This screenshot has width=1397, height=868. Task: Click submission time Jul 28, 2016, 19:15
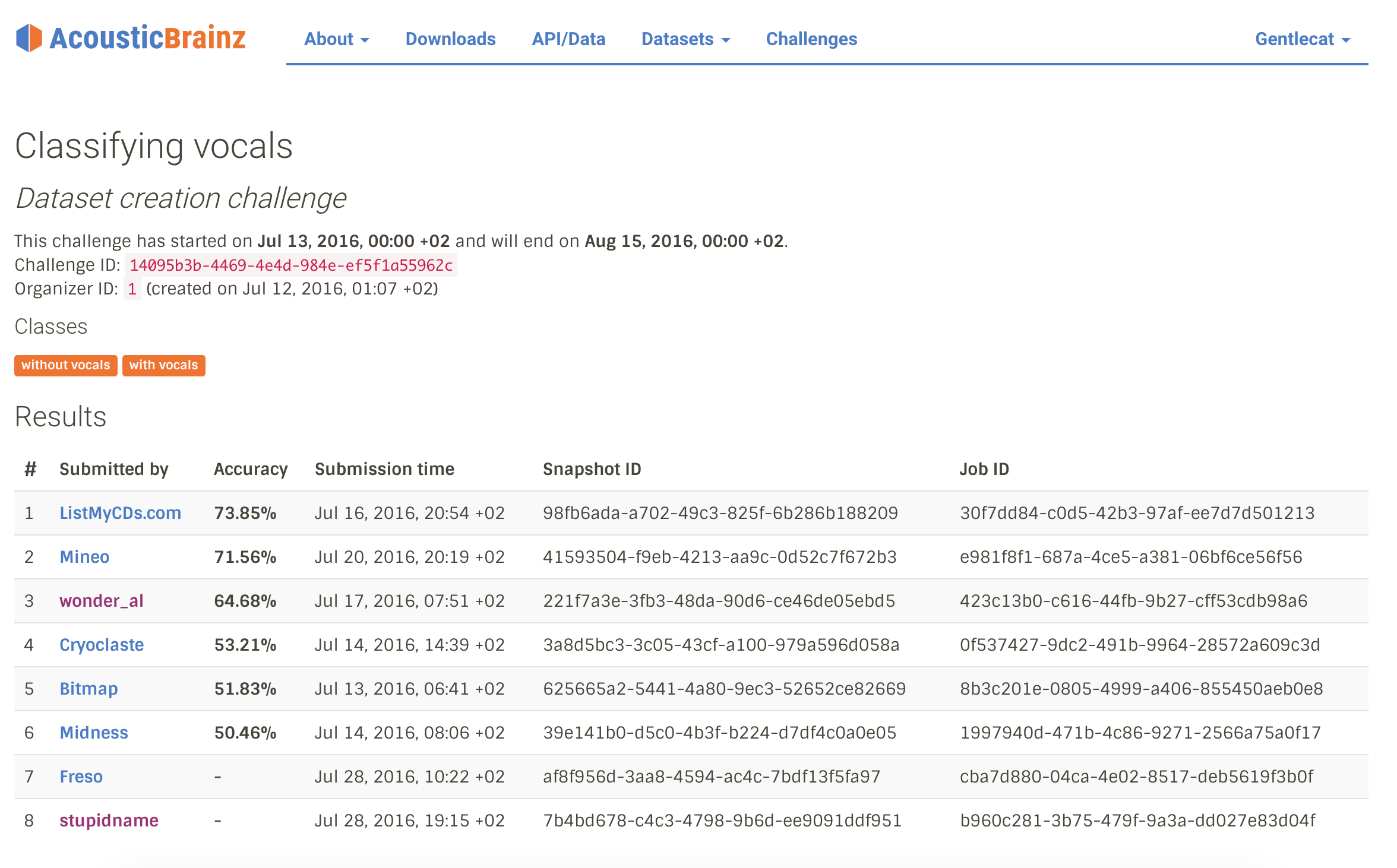pyautogui.click(x=410, y=821)
